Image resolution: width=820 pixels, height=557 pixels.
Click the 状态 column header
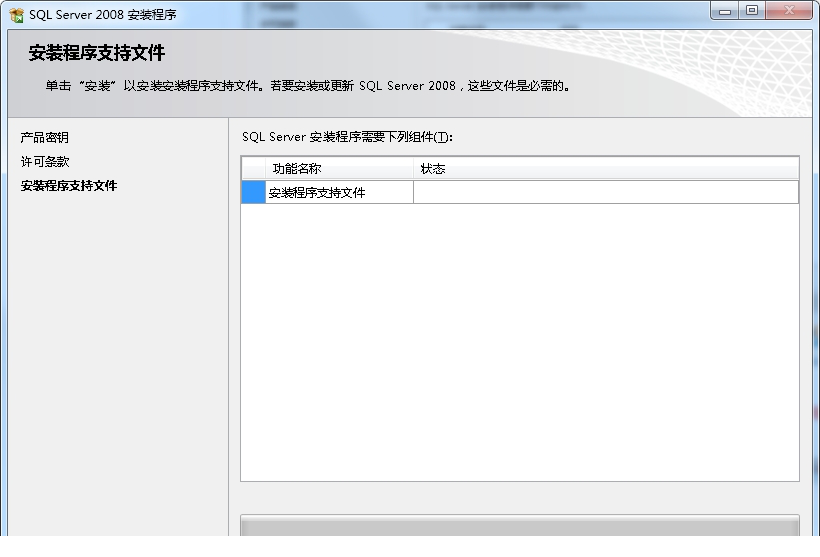(606, 168)
